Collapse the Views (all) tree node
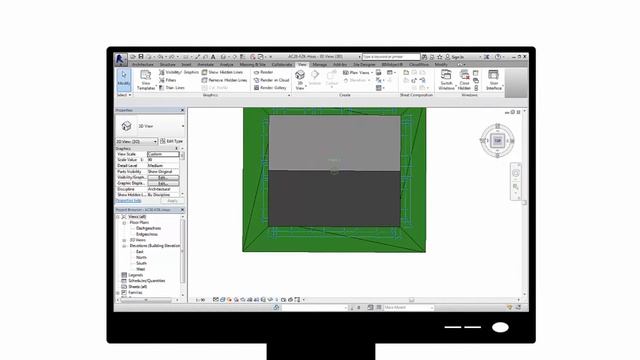 (118, 217)
